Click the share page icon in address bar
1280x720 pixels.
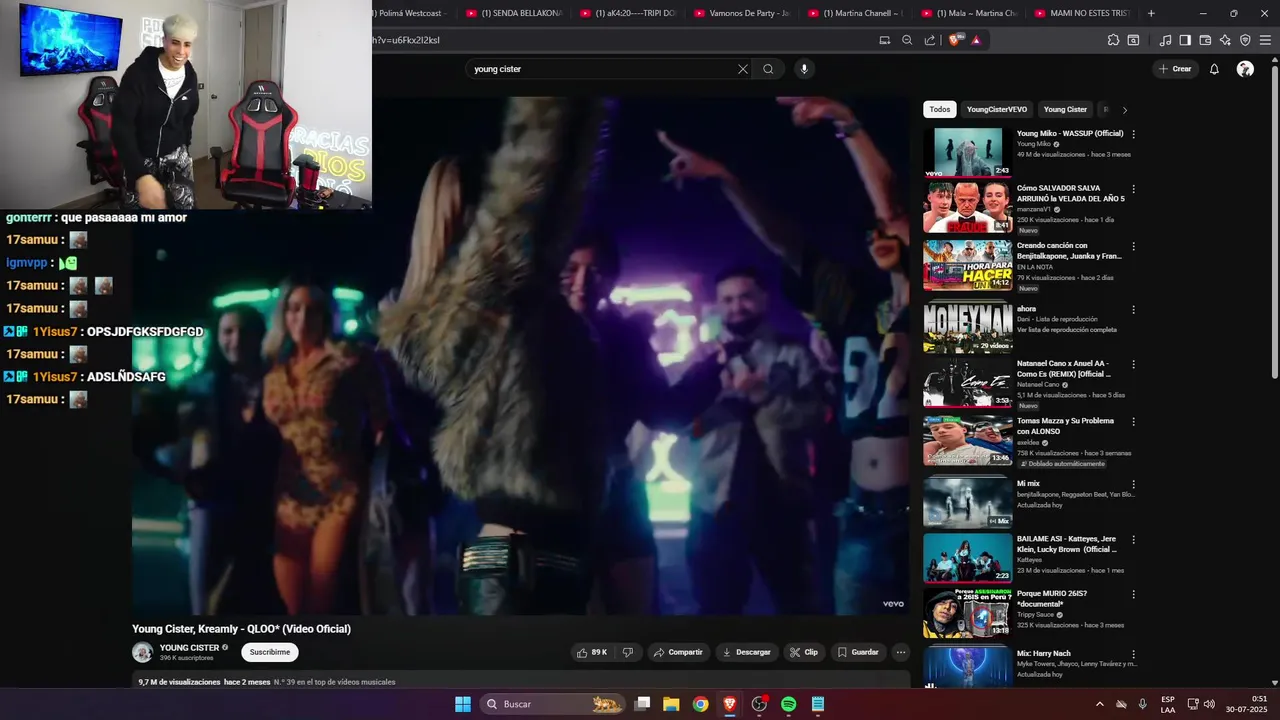point(930,40)
